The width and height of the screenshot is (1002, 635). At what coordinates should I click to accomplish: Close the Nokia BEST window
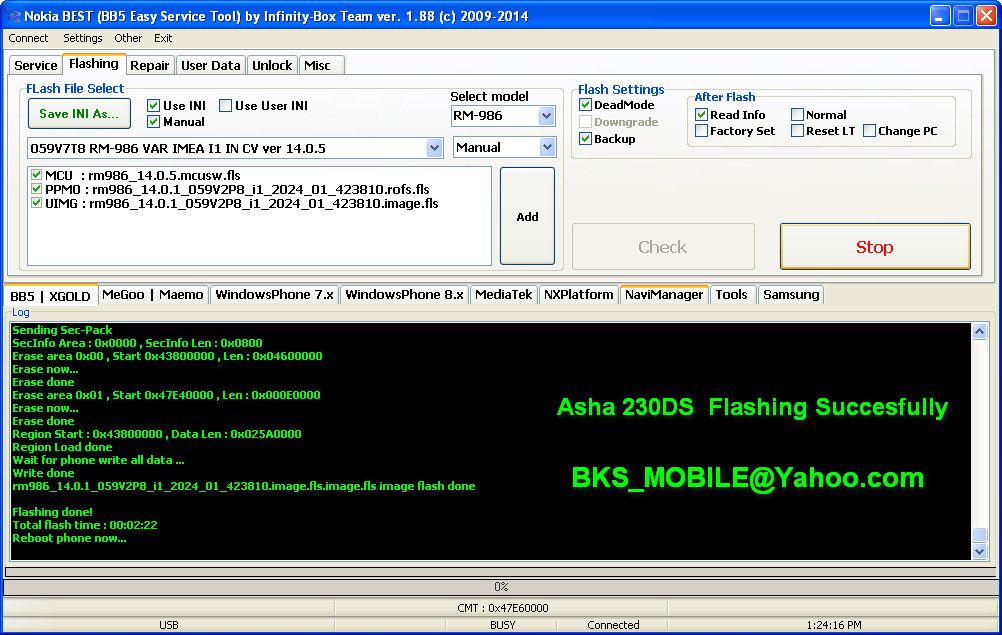point(986,15)
